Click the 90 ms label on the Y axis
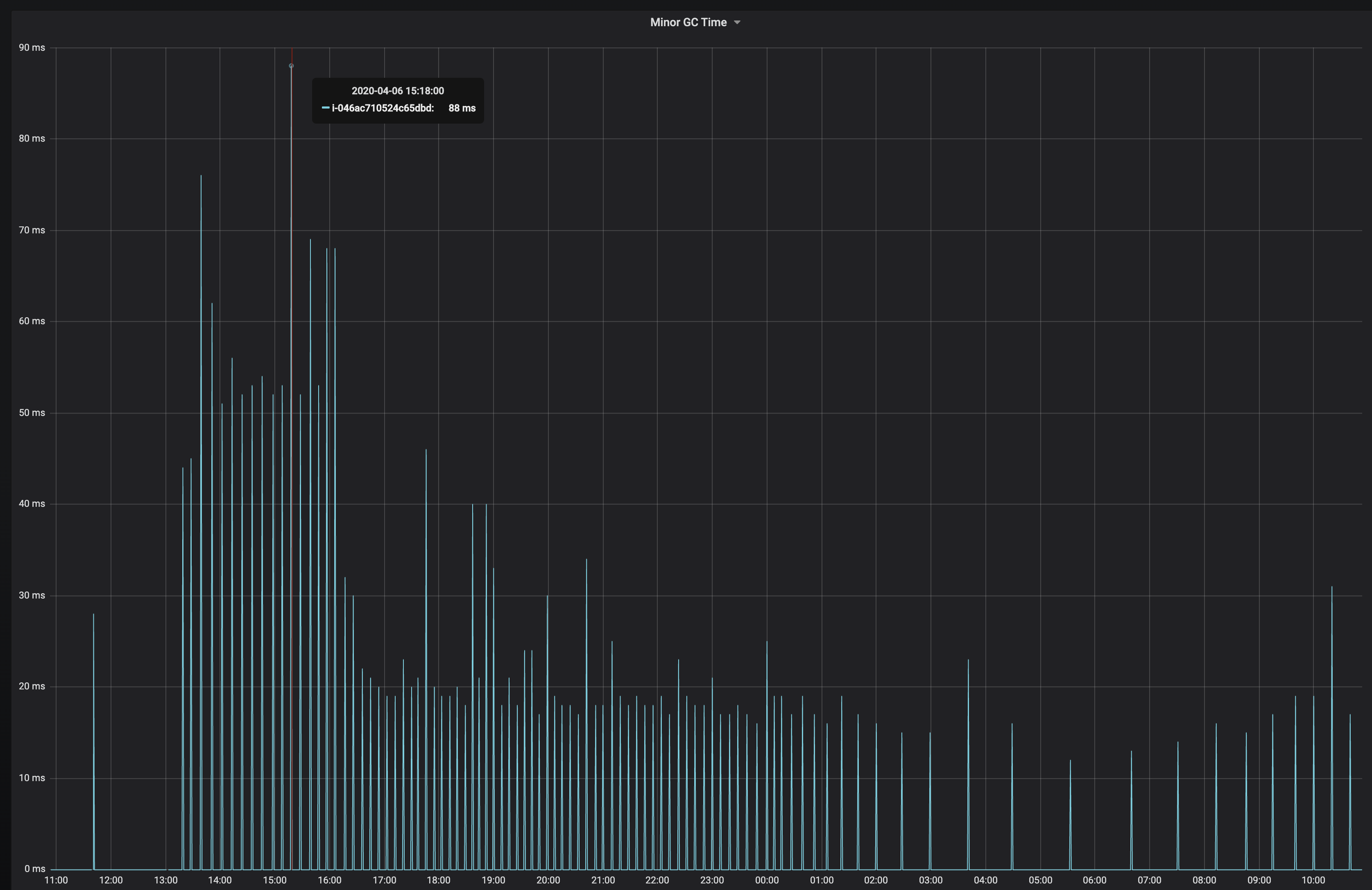1372x890 pixels. click(x=32, y=48)
